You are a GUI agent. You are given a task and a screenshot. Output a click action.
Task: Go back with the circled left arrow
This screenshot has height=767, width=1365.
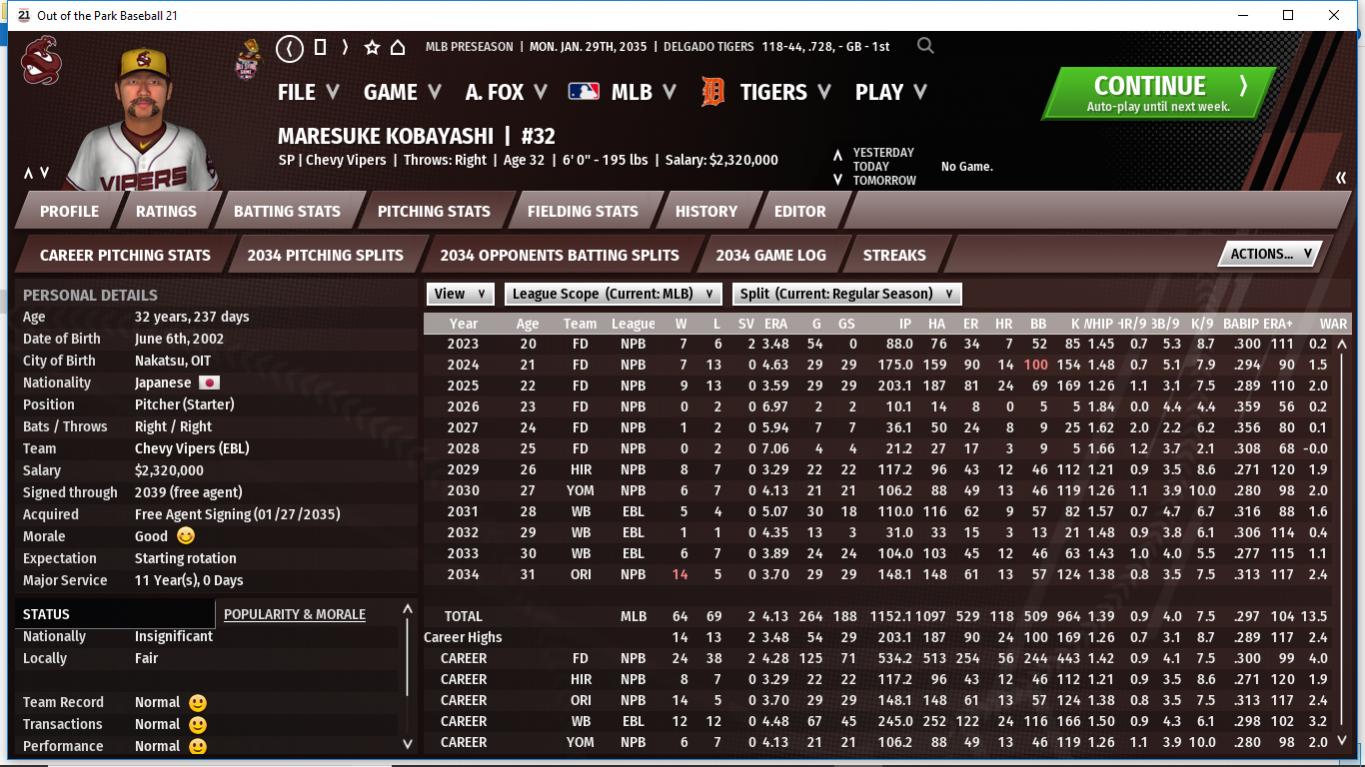coord(289,47)
